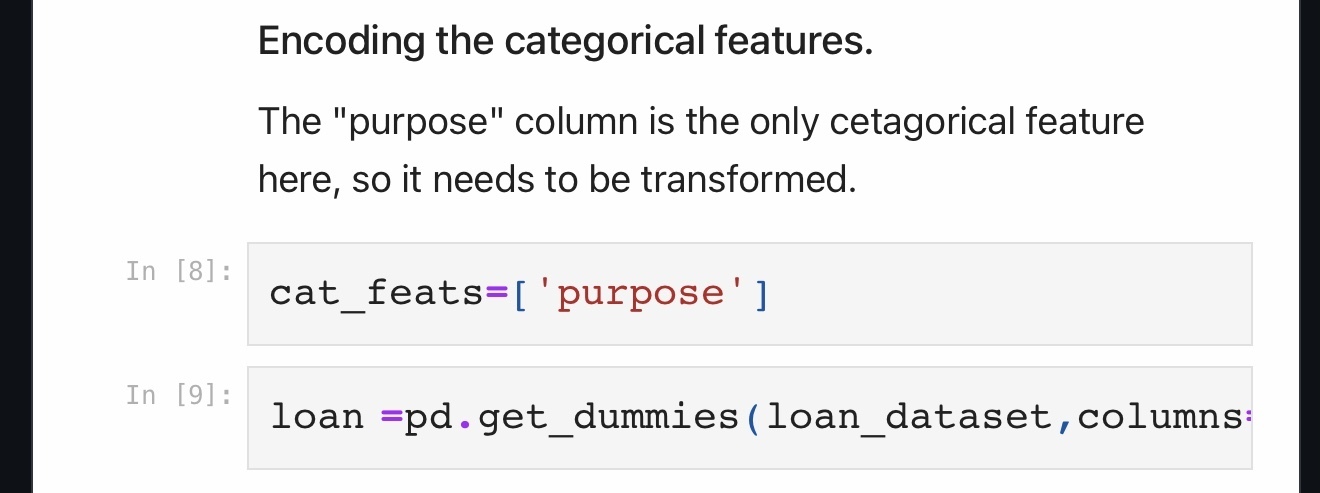The height and width of the screenshot is (493, 1320).
Task: Place cursor on the loan variable
Action: [317, 417]
